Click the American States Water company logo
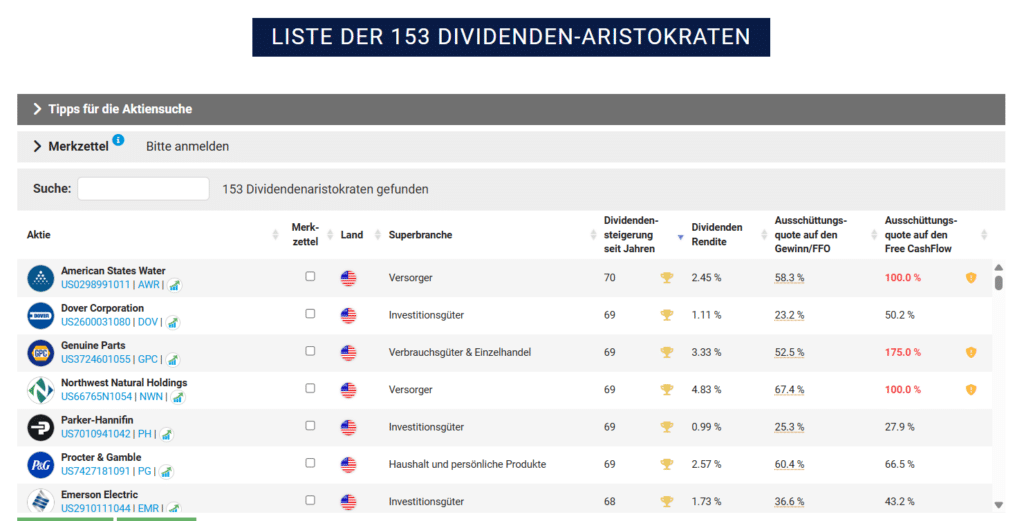The width and height of the screenshot is (1024, 521). point(40,278)
